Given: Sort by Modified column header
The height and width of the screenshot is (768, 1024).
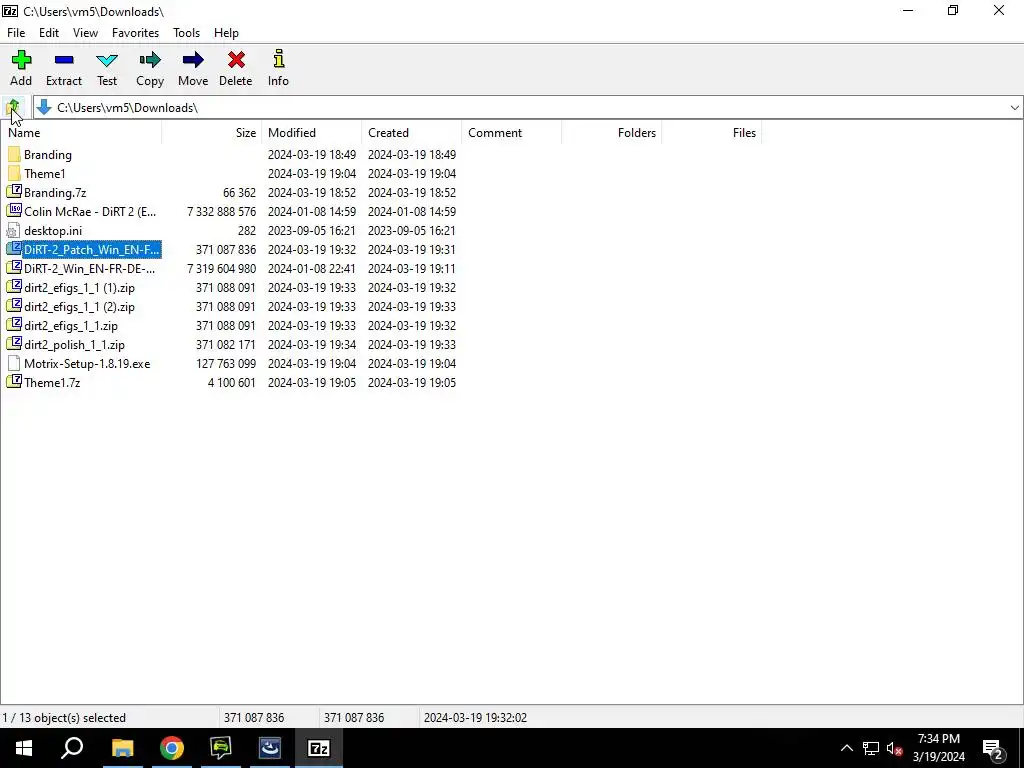Looking at the screenshot, I should (x=312, y=133).
